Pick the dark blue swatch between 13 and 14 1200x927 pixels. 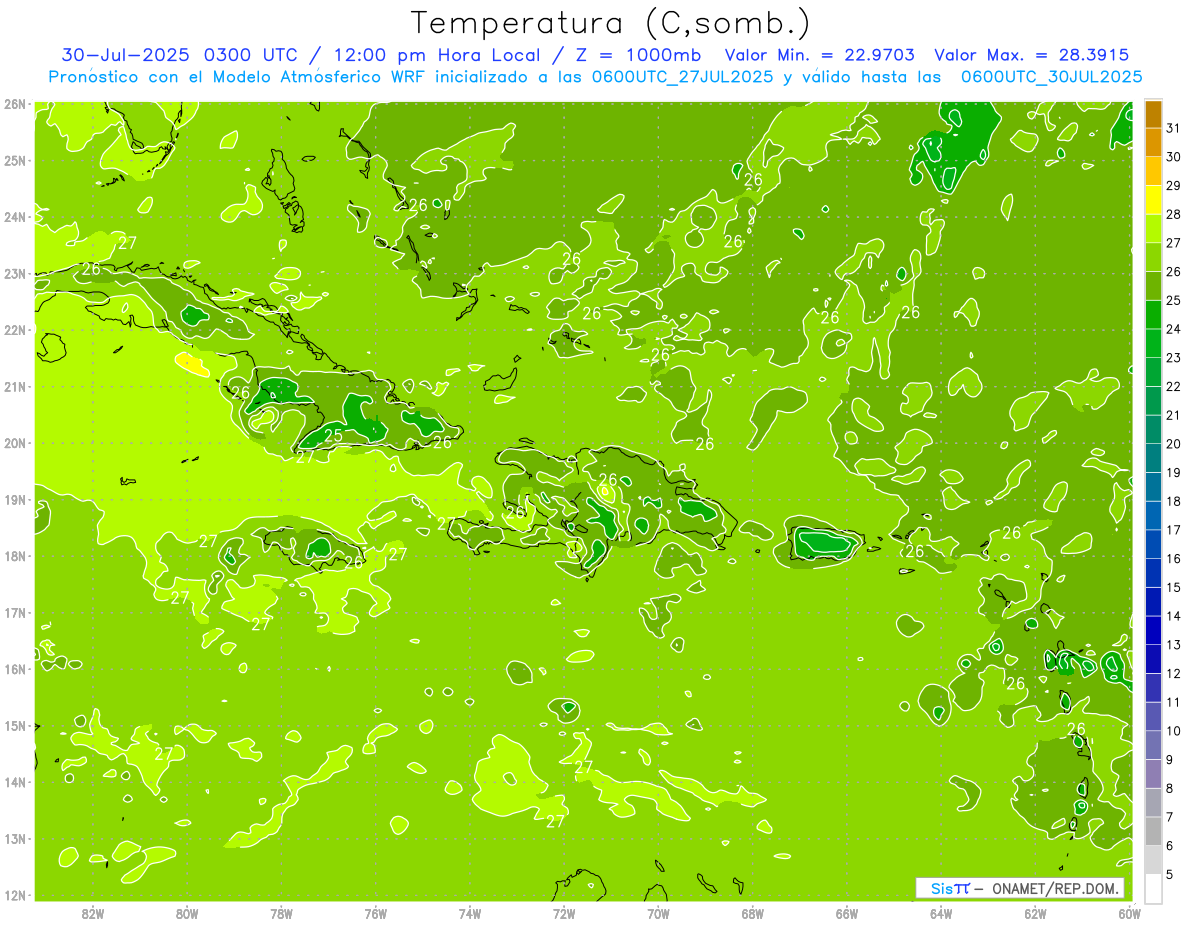(x=1153, y=630)
